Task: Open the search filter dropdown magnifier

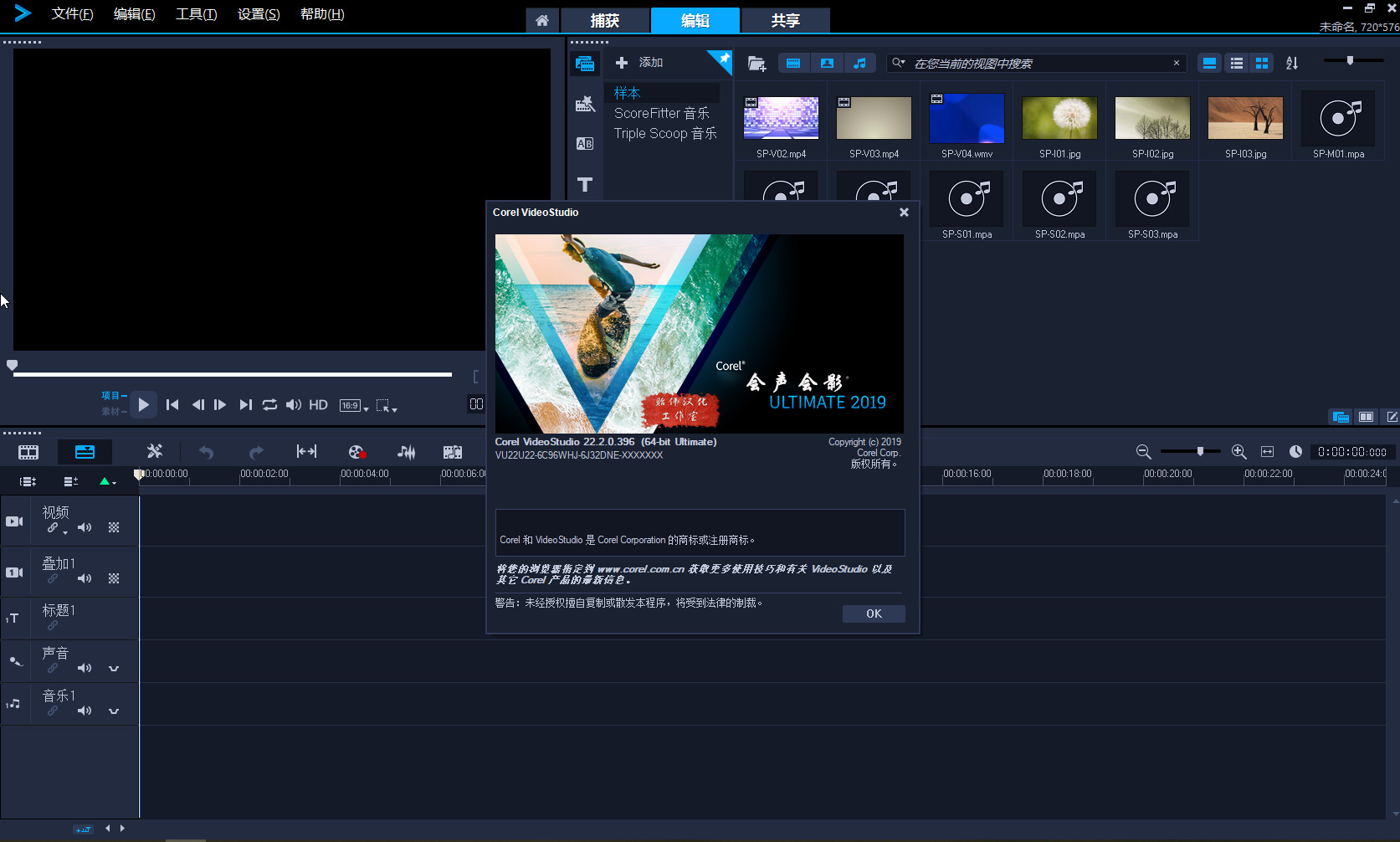Action: click(x=899, y=63)
